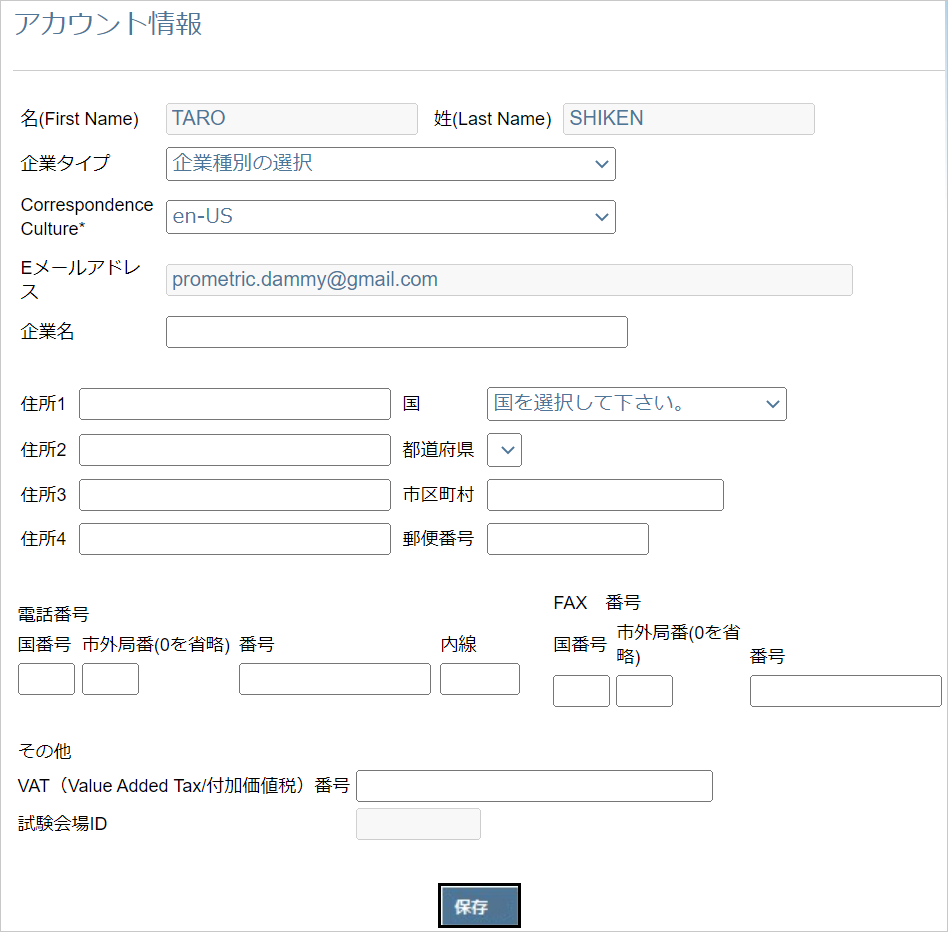Open the Correspondence Culture dropdown showing en-US
Viewport: 948px width, 932px height.
[390, 217]
